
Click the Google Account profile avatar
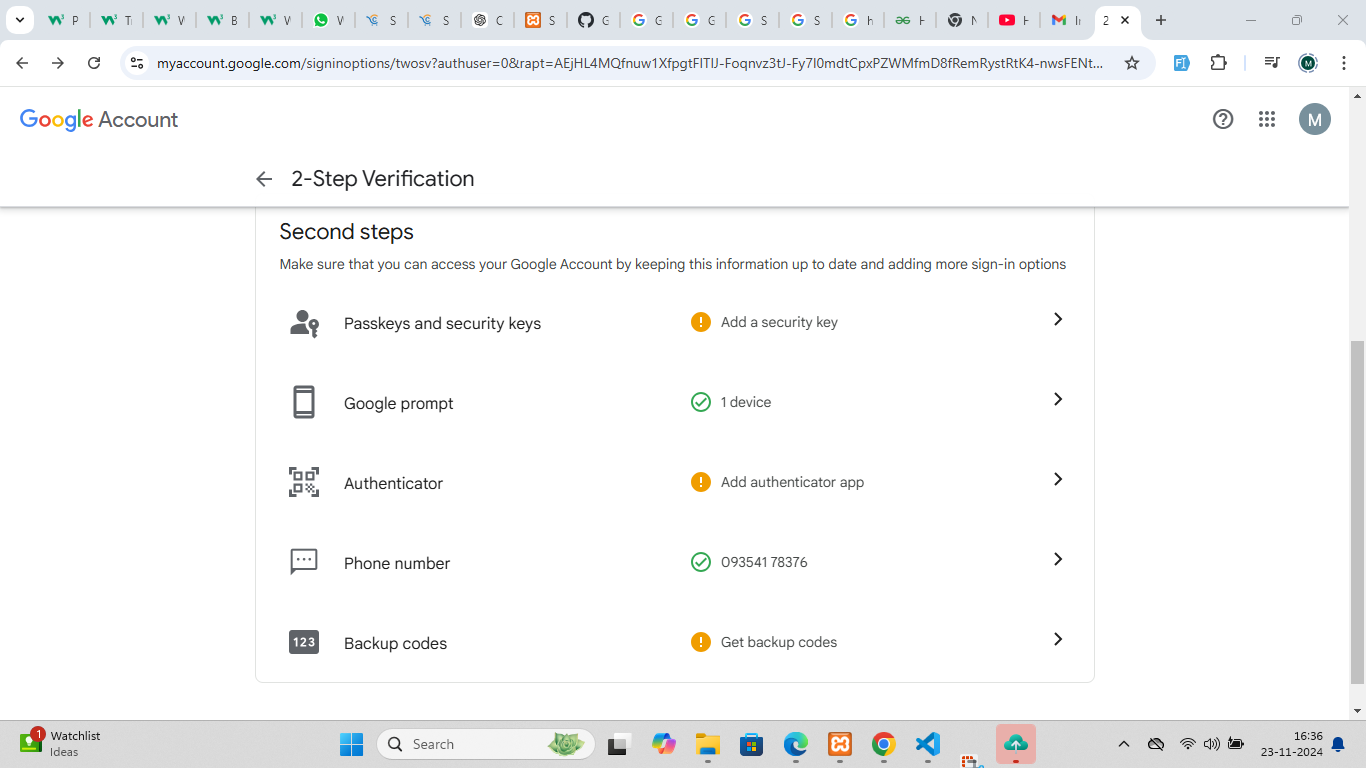1314,120
